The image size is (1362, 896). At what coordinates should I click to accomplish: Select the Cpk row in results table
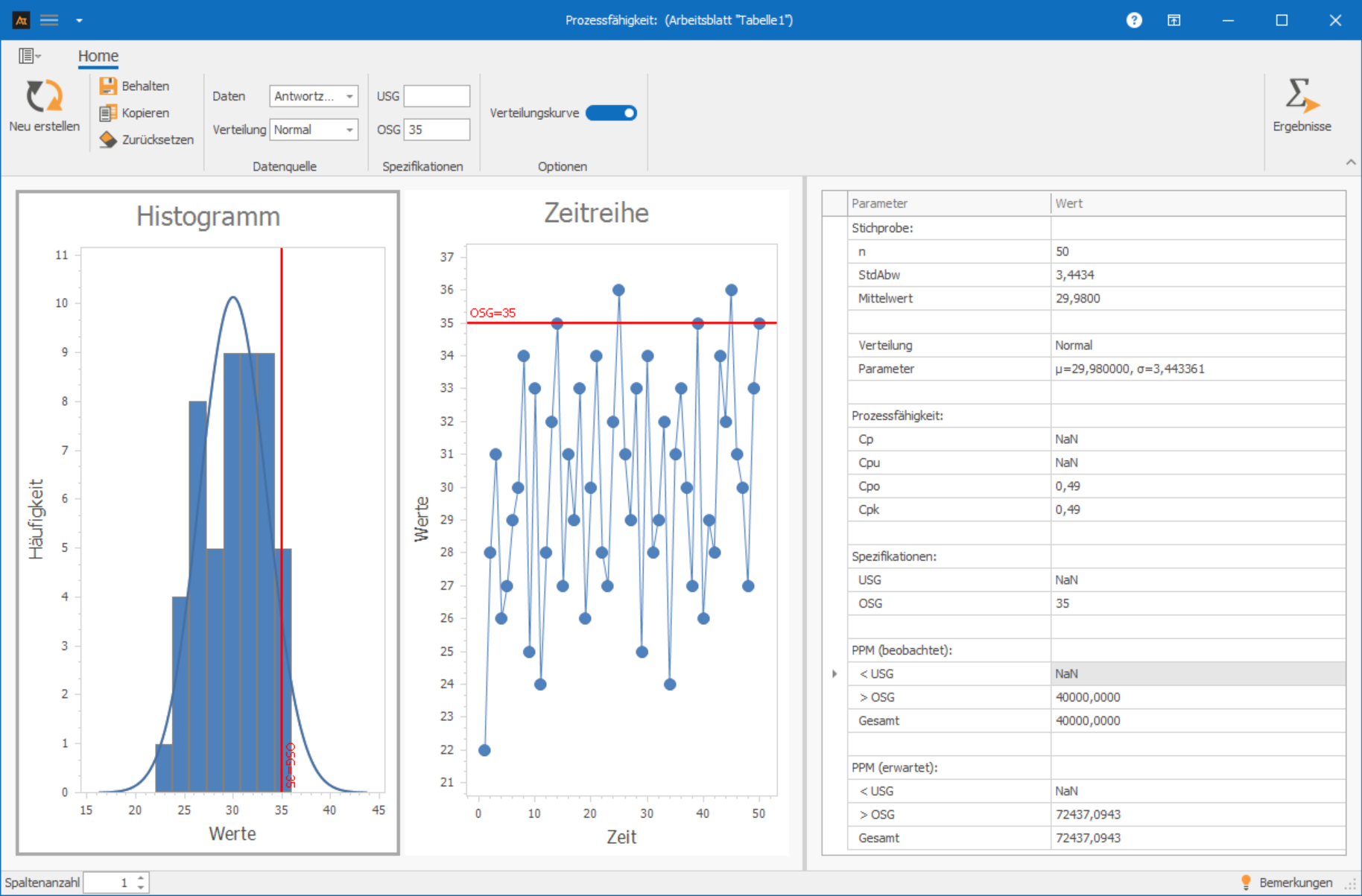pos(869,509)
